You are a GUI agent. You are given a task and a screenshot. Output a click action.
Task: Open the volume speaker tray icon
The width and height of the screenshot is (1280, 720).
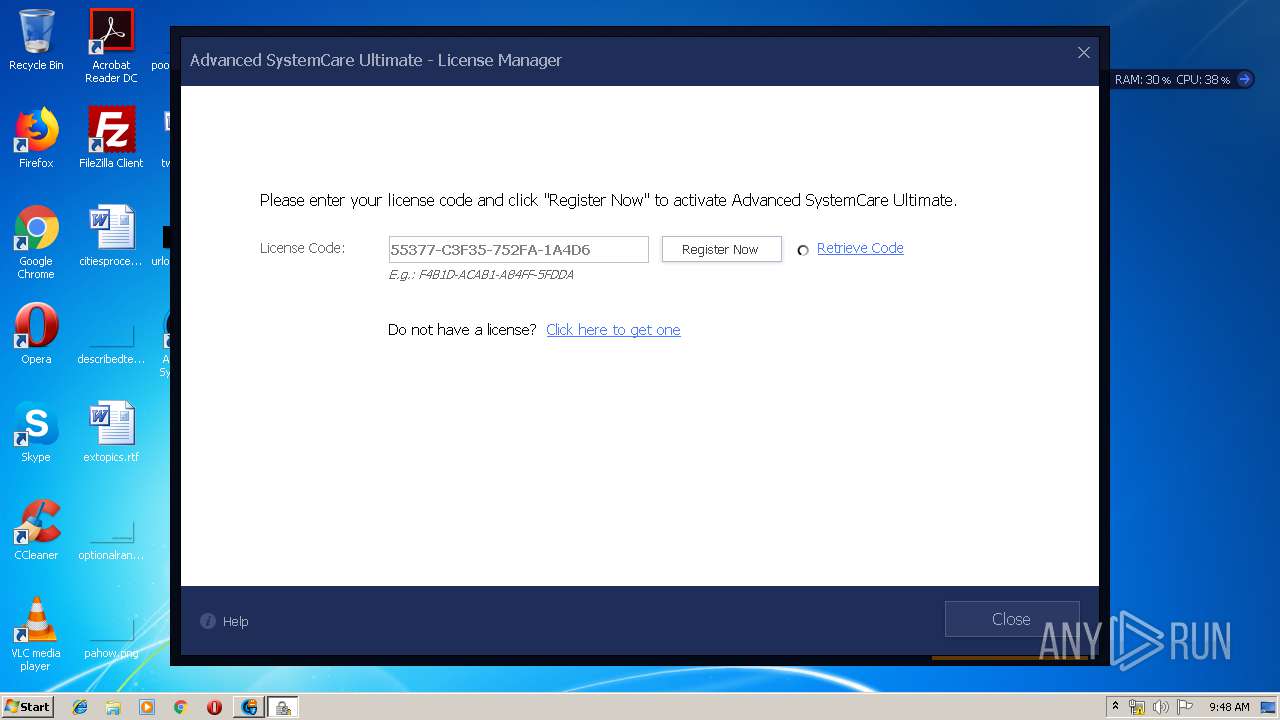[1161, 707]
